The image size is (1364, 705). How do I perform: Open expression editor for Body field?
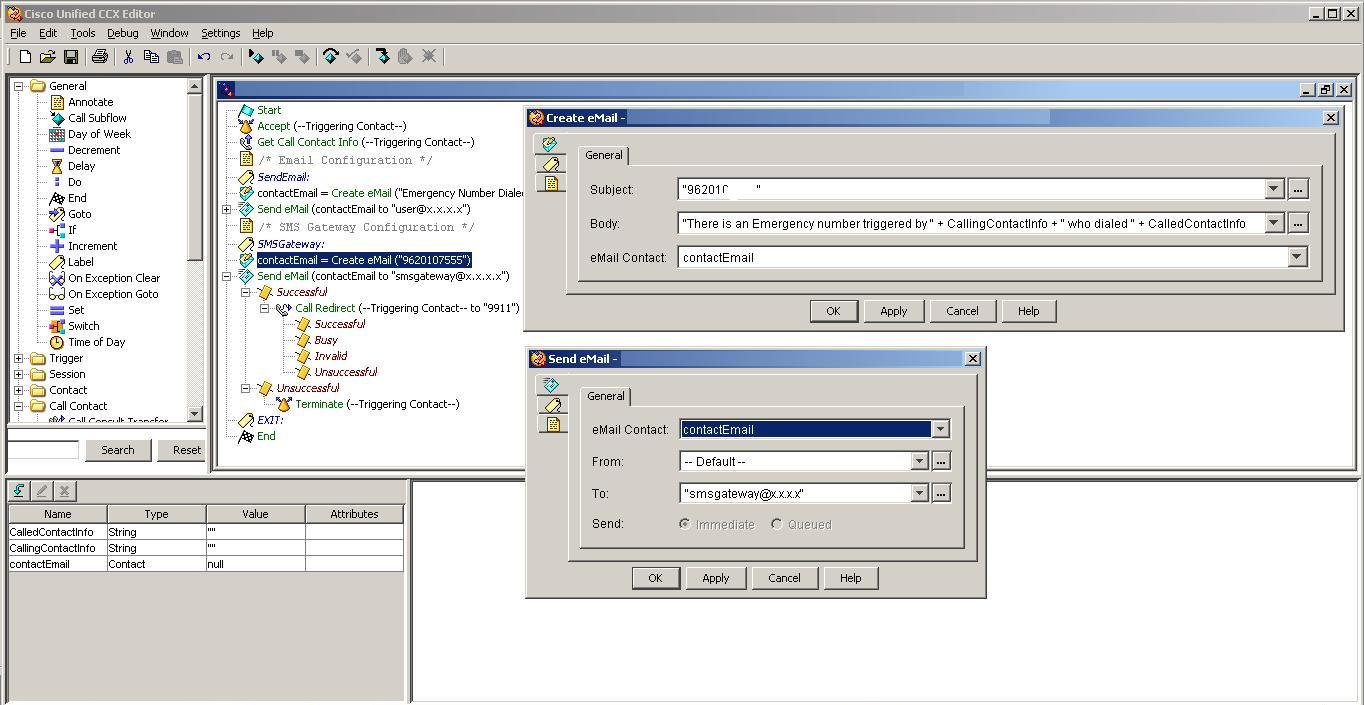point(1298,223)
